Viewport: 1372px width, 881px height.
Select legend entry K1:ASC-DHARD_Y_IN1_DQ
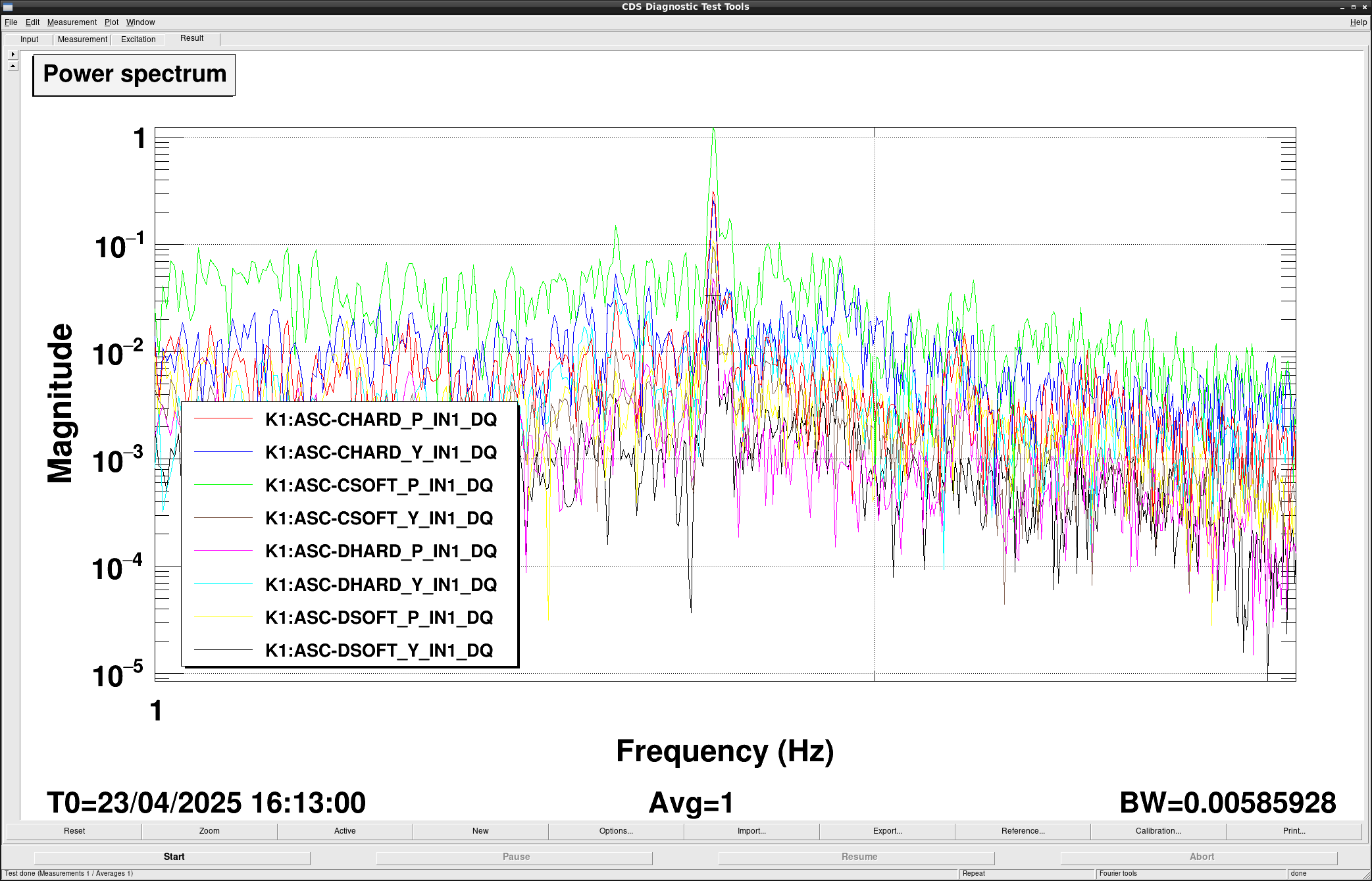pyautogui.click(x=381, y=584)
